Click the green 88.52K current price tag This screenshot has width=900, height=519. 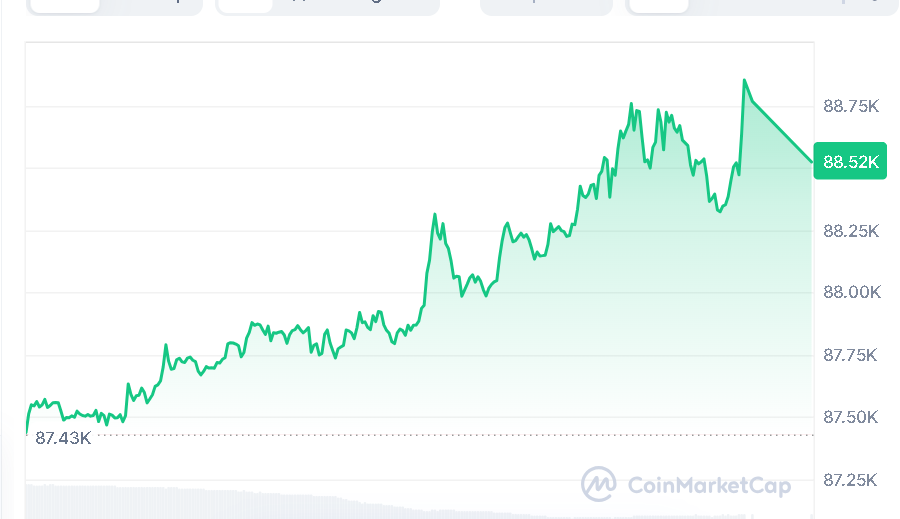(850, 162)
